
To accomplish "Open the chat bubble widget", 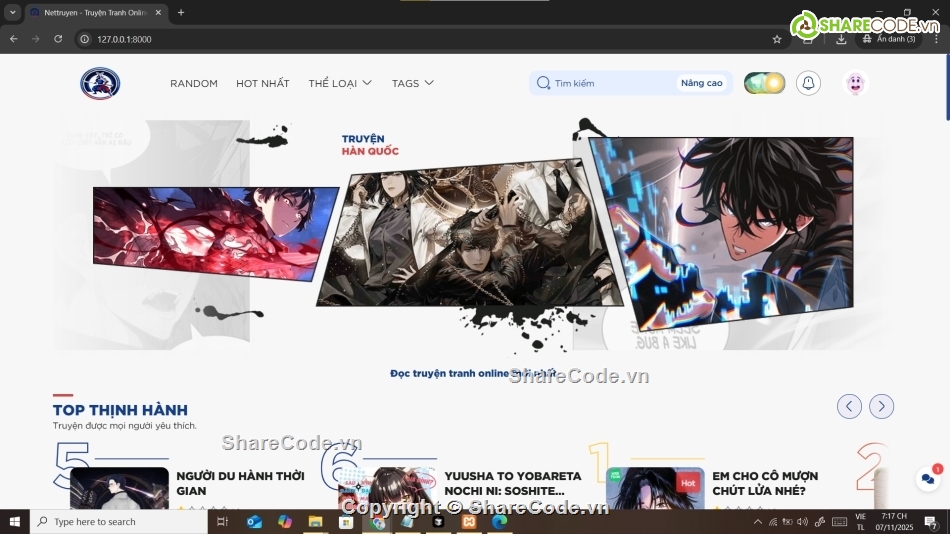I will 928,479.
